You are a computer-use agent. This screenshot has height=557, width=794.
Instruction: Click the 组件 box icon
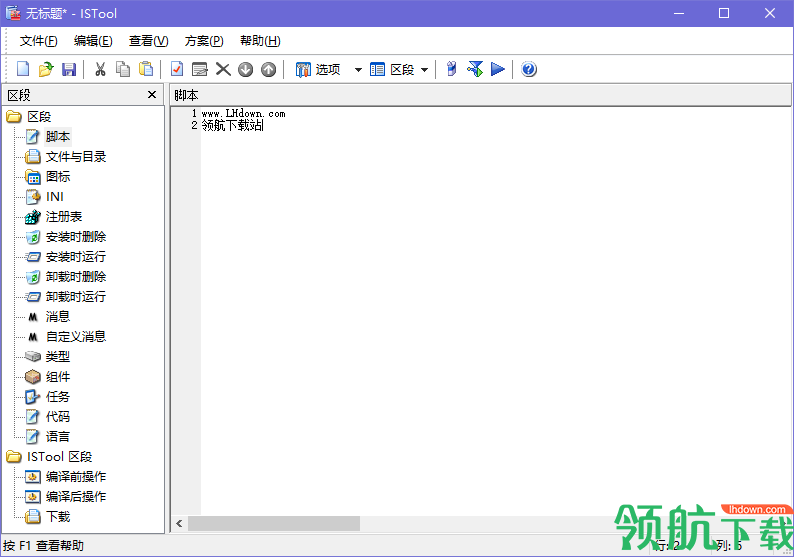(x=33, y=377)
